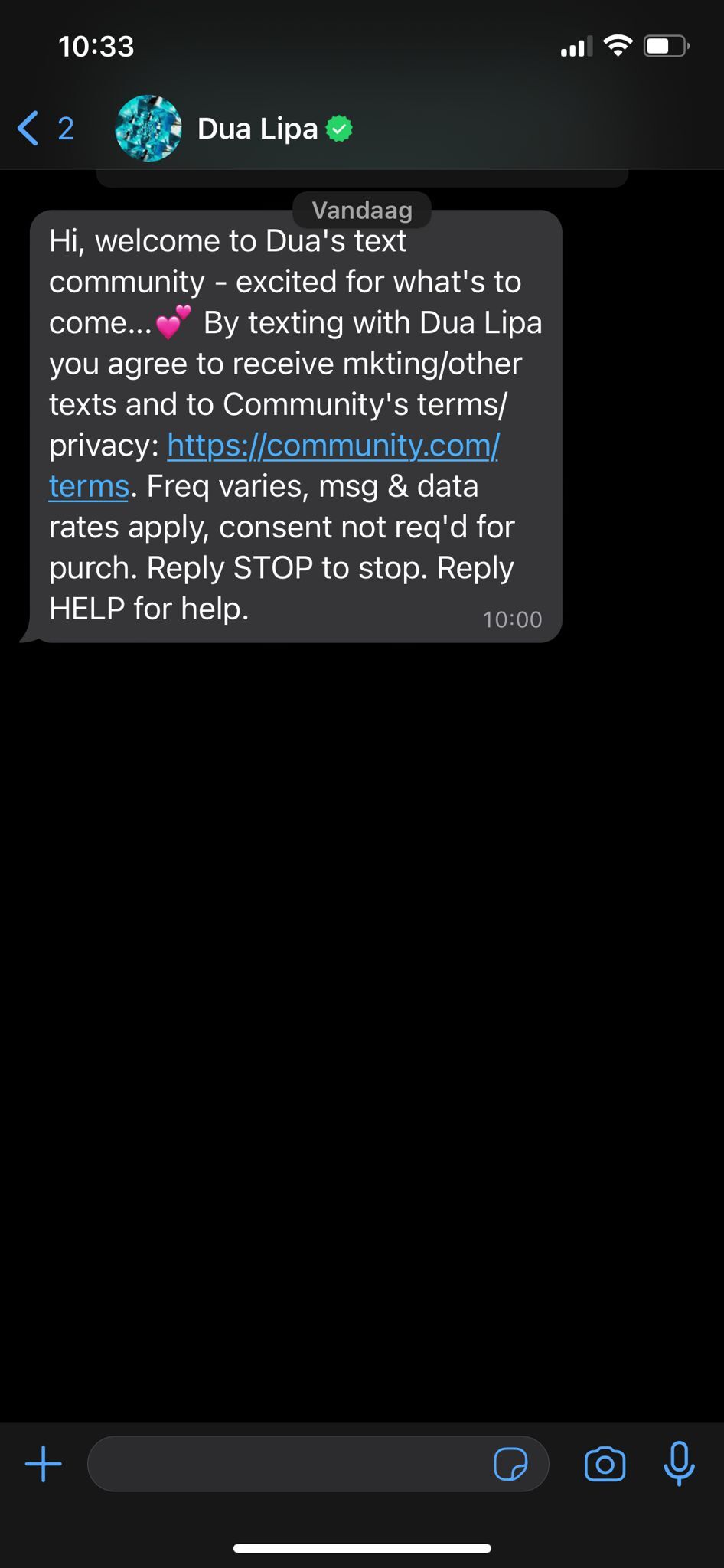Tap the two hearts emoji in message
724x1568 pixels.
(x=173, y=323)
